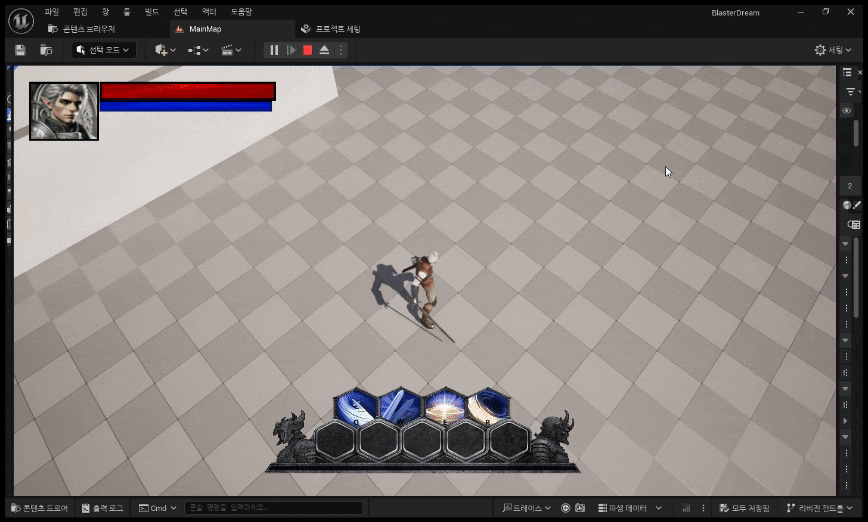Click the Q skill hexagon icon
The image size is (868, 522).
(356, 407)
